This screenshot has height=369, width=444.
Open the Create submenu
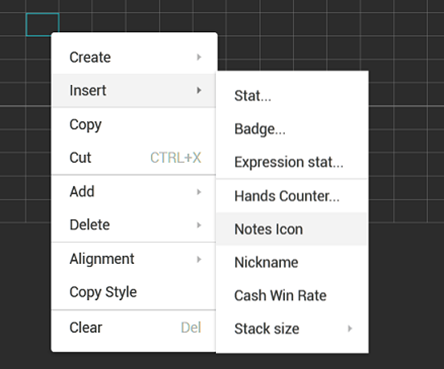click(x=134, y=57)
